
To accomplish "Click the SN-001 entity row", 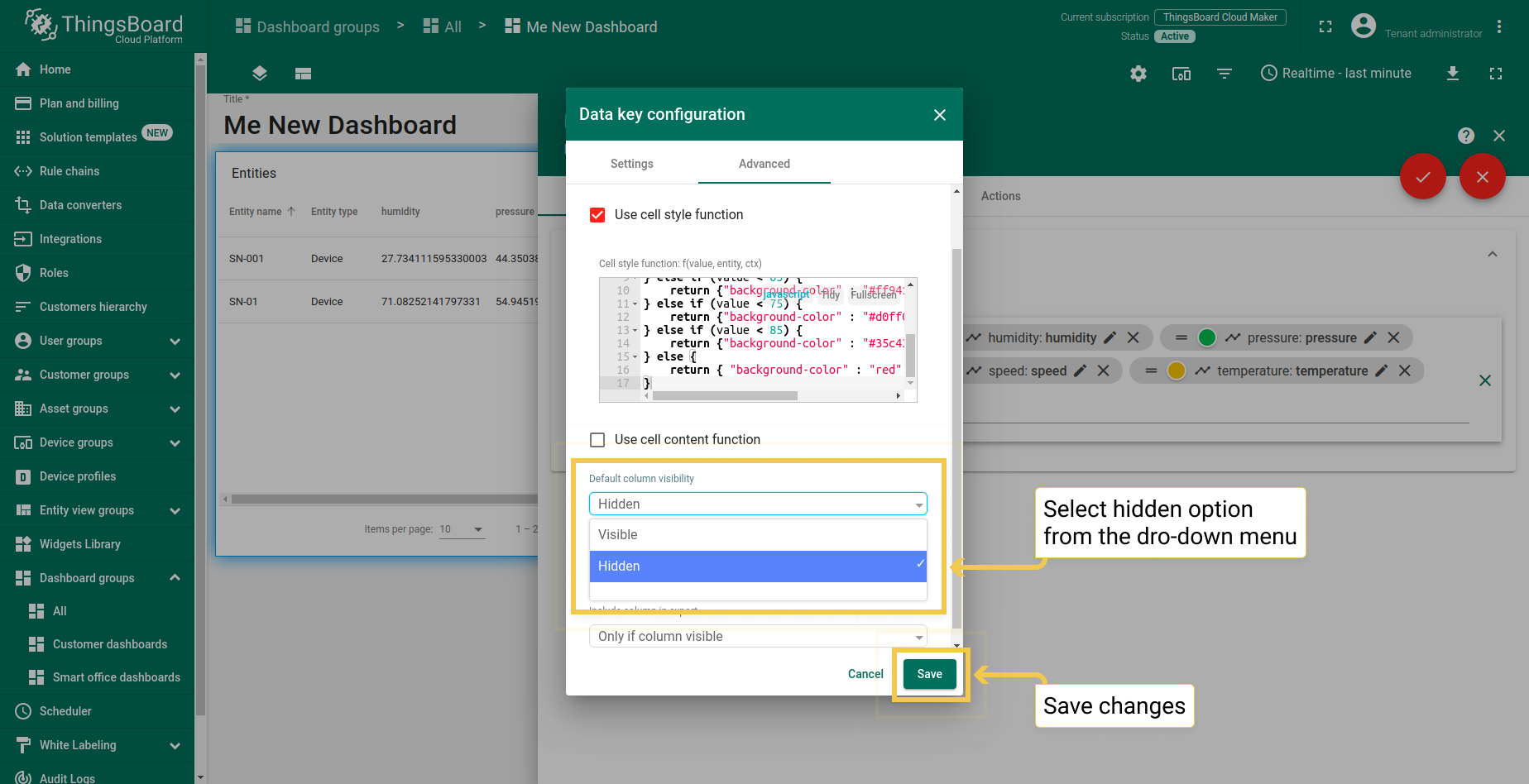I will coord(379,259).
